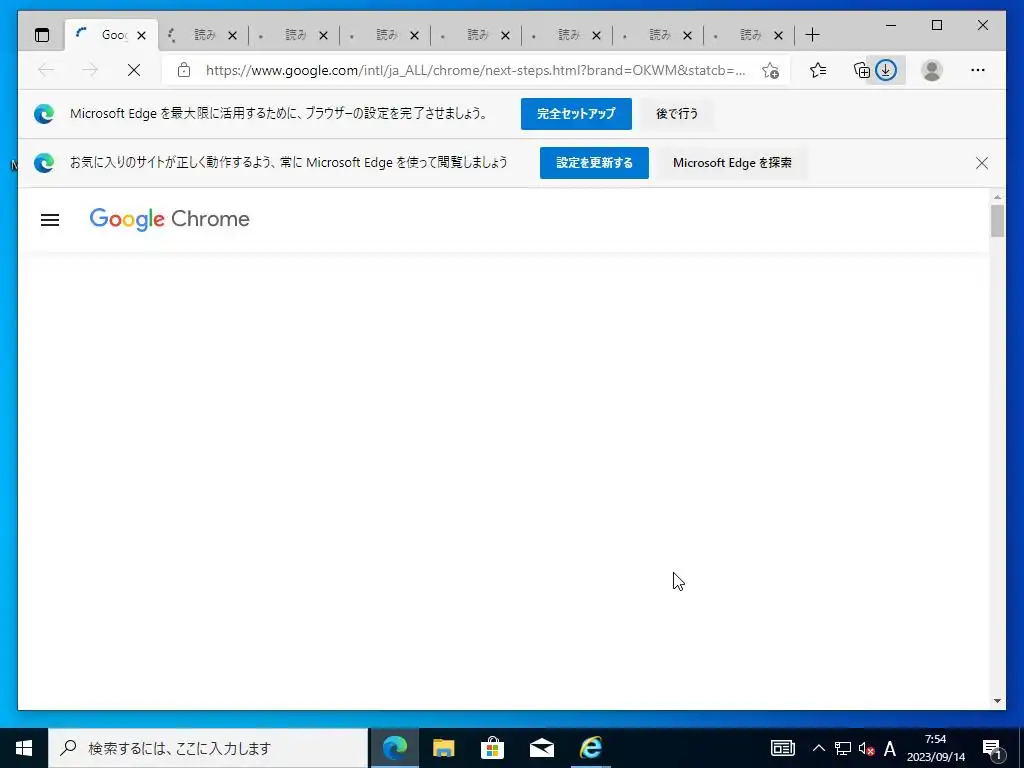
Task: Click the taskbar search box
Action: [x=208, y=748]
